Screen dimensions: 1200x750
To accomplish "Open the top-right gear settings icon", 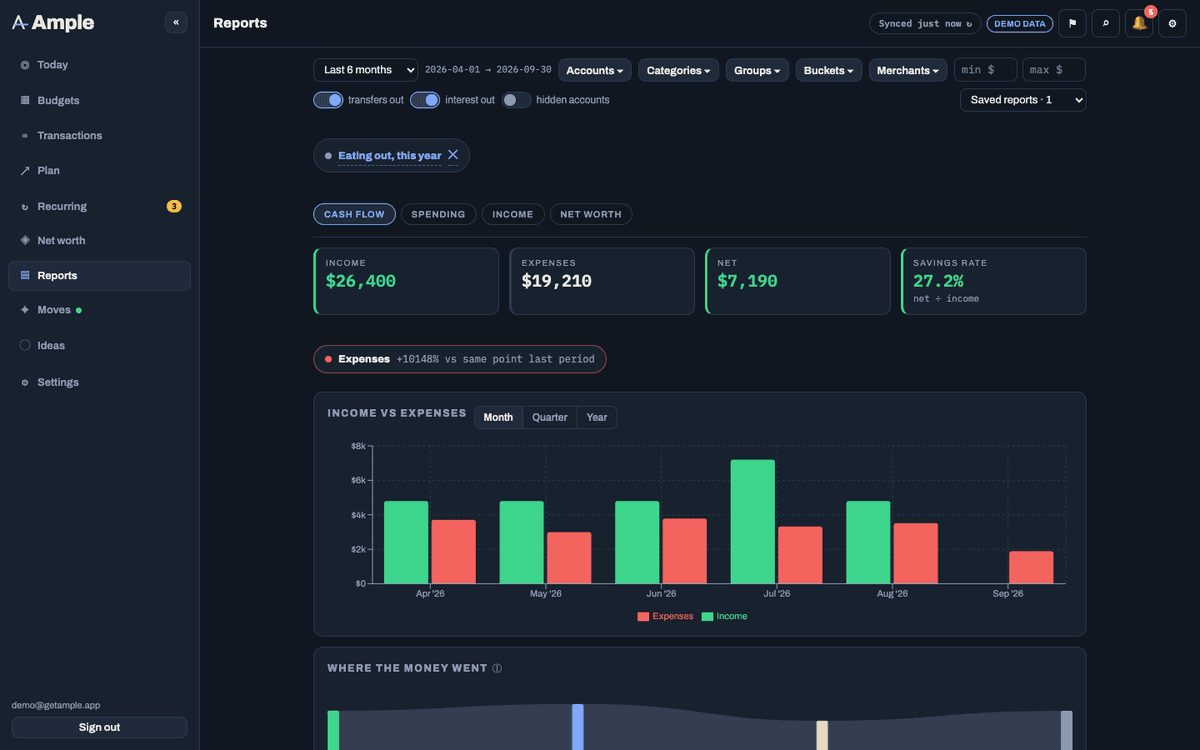I will click(1172, 23).
